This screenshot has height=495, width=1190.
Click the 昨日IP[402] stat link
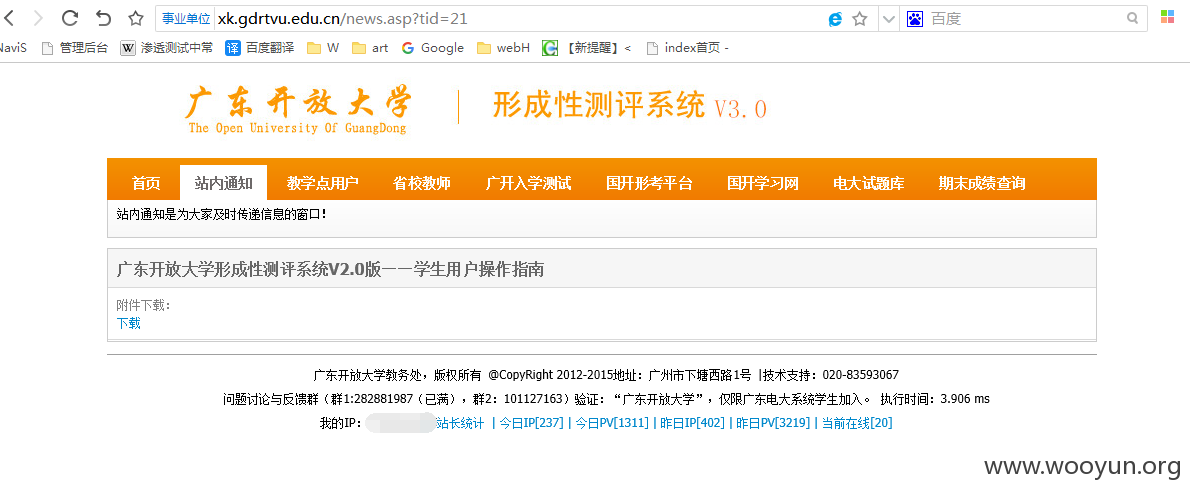(692, 423)
